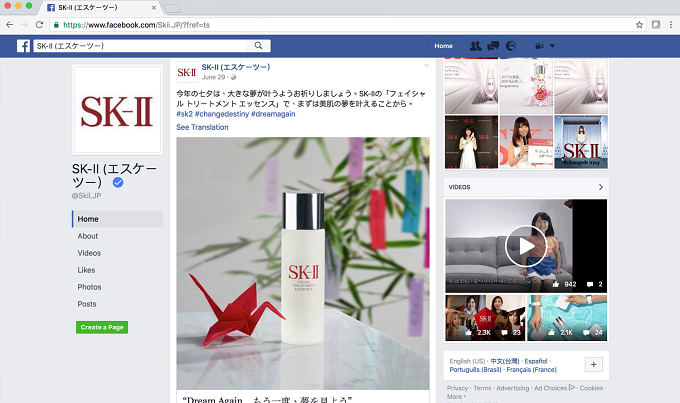The width and height of the screenshot is (680, 403).
Task: Open the Videos section in sidebar
Action: click(89, 253)
